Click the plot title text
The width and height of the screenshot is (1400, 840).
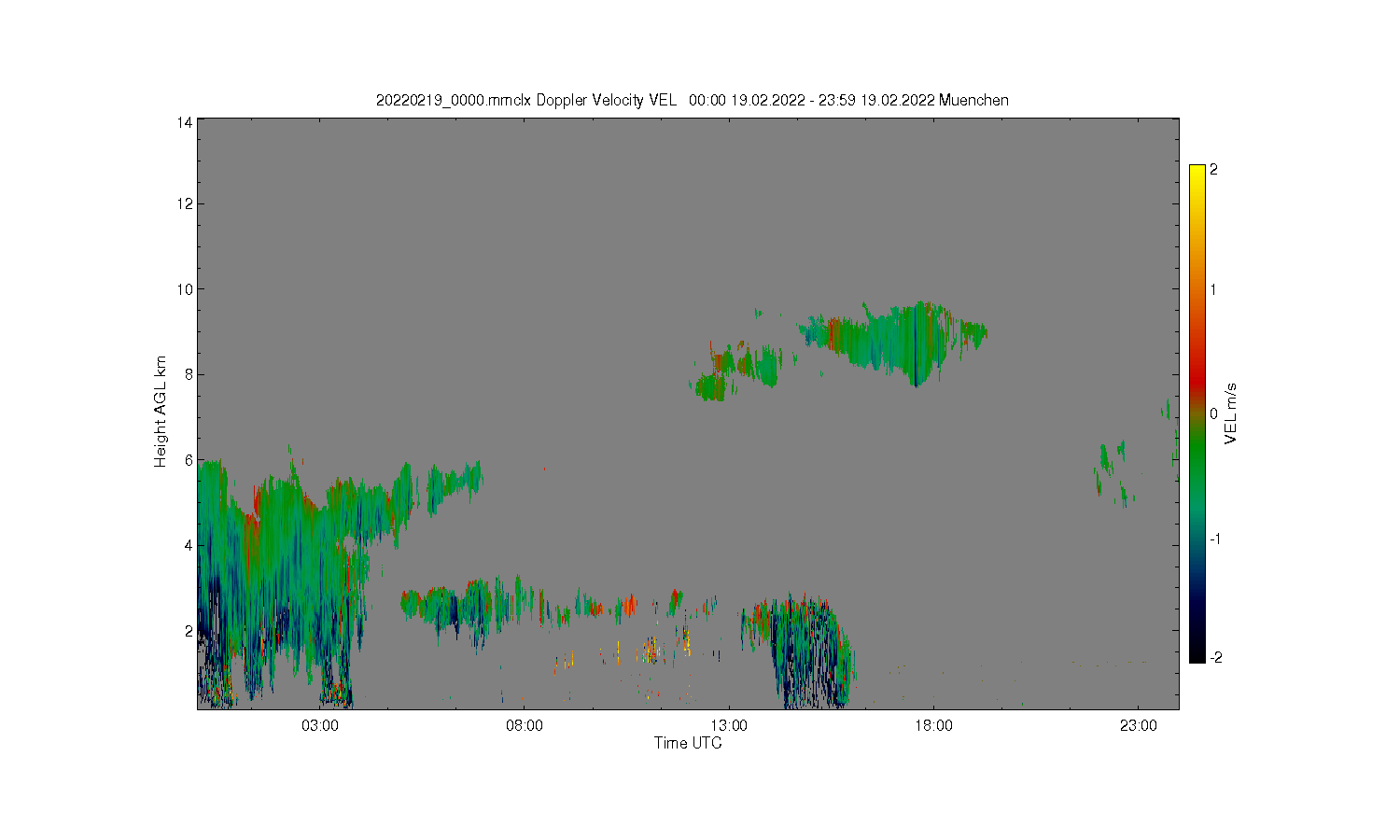[x=692, y=100]
